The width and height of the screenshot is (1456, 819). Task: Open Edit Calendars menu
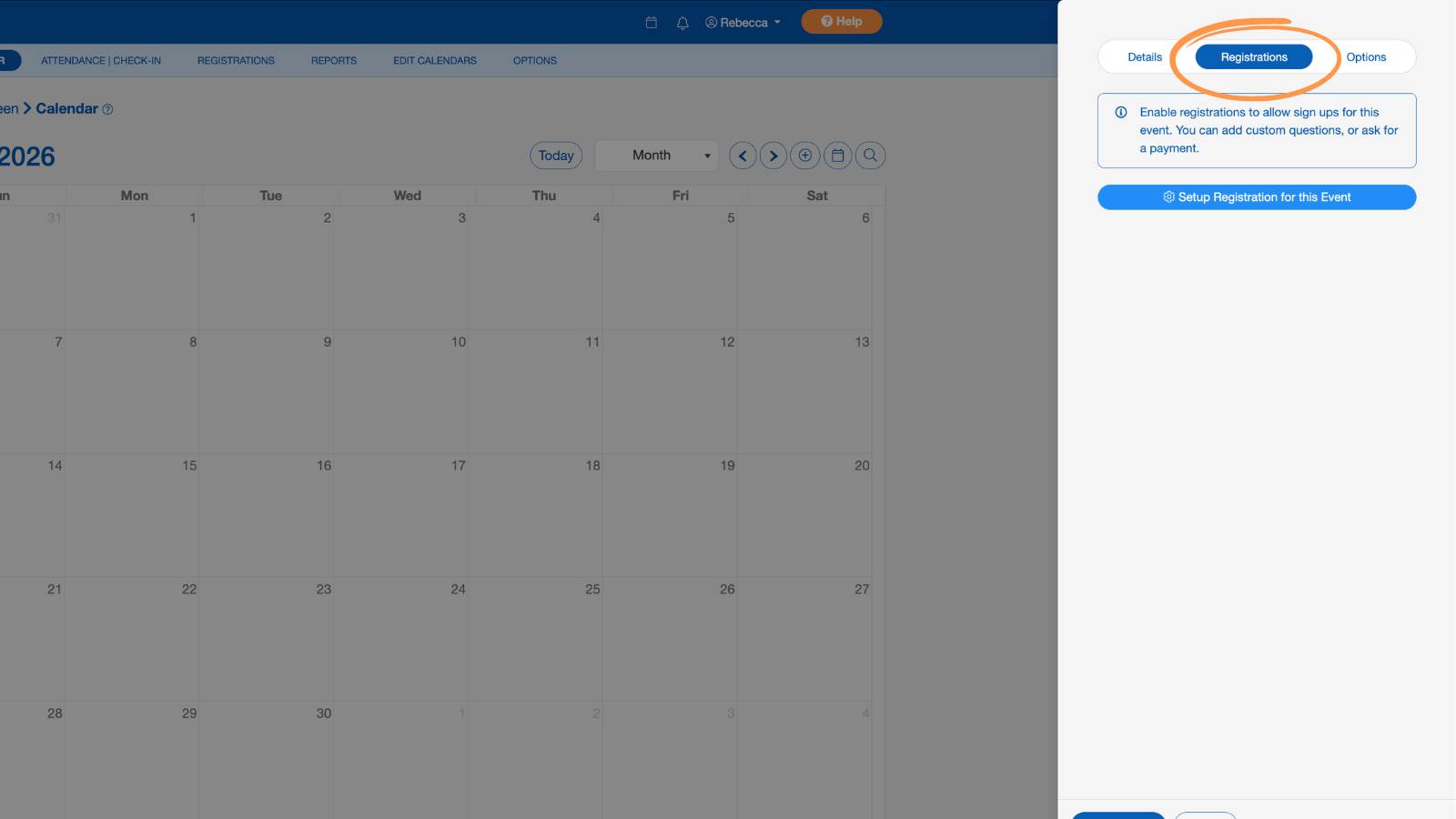coord(435,61)
